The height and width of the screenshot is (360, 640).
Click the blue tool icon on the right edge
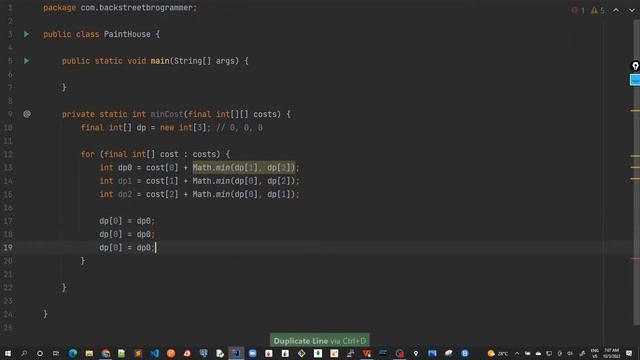coord(635,80)
